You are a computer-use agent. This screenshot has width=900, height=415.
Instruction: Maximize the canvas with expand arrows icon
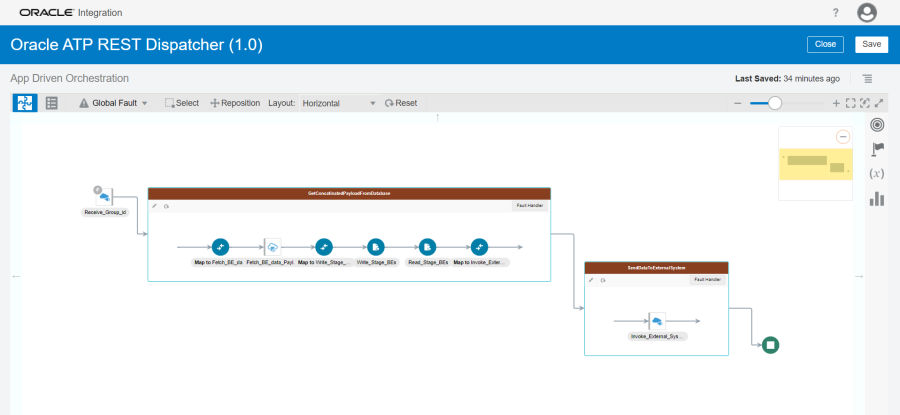(878, 103)
